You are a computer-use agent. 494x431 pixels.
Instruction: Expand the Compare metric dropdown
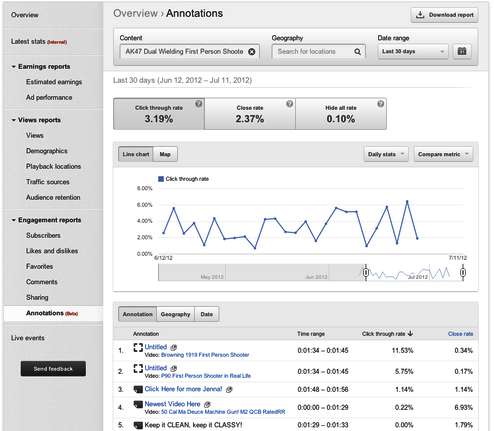[x=443, y=154]
